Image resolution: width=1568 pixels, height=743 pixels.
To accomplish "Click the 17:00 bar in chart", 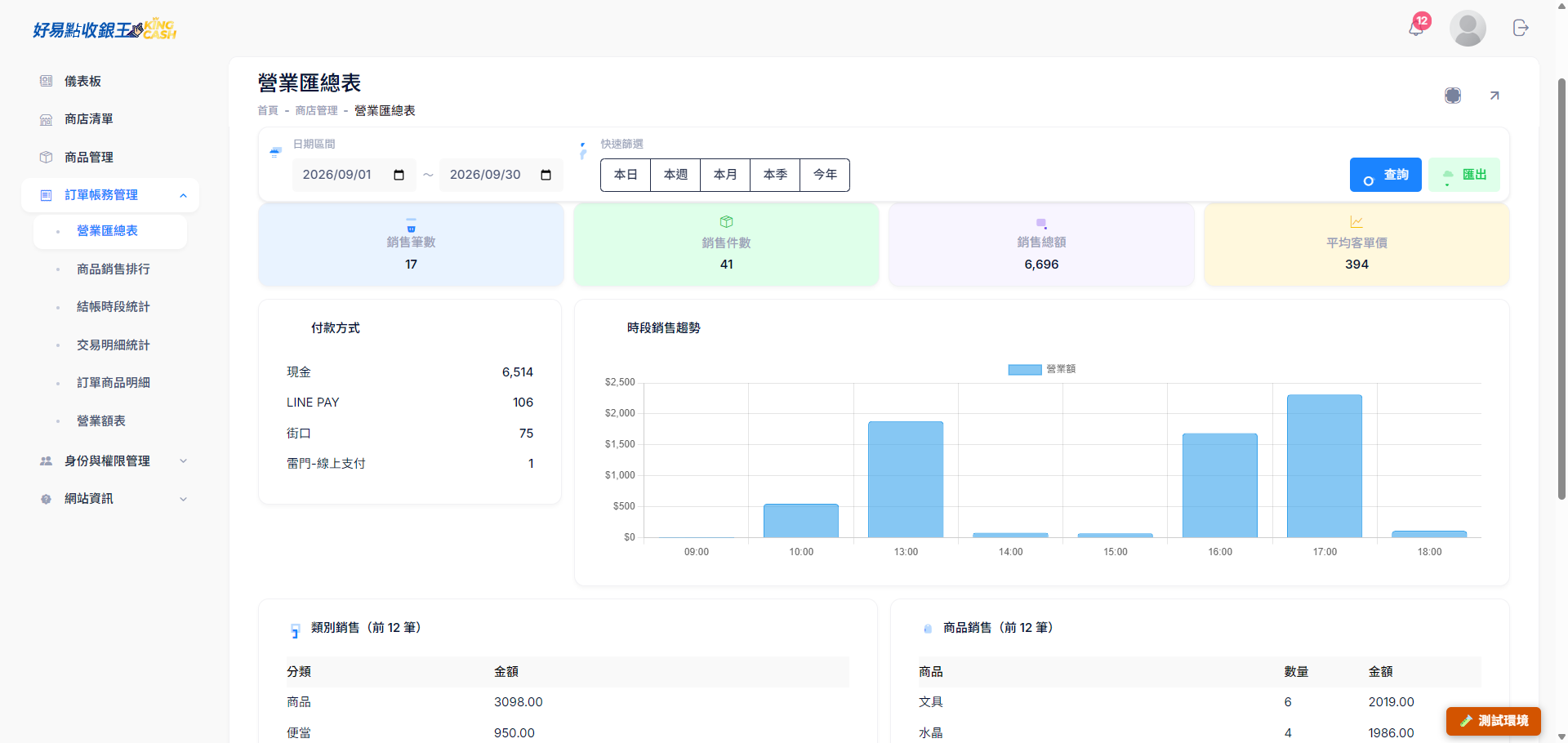I will (x=1325, y=466).
